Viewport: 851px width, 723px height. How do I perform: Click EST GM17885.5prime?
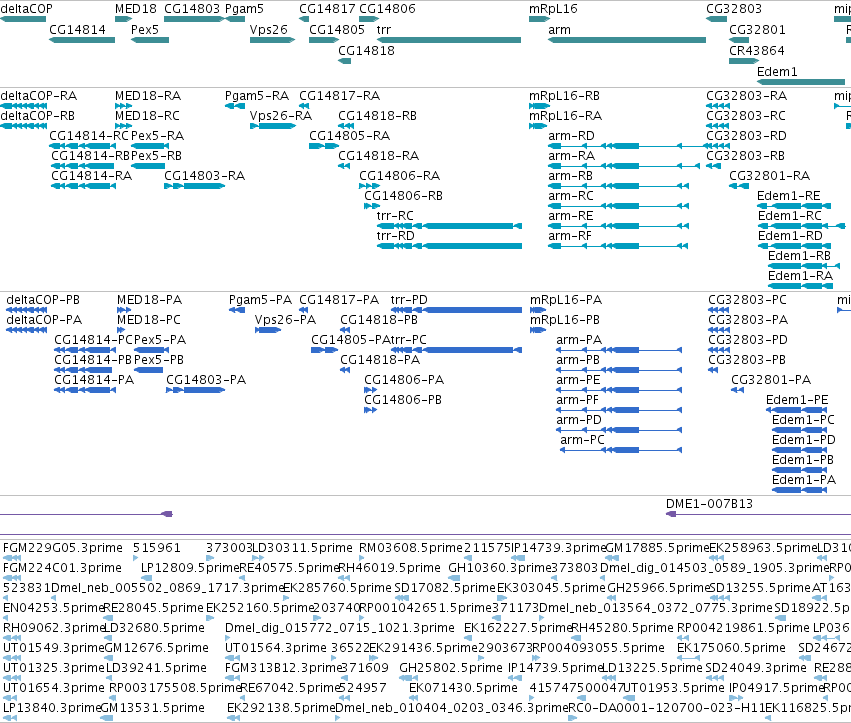click(657, 548)
